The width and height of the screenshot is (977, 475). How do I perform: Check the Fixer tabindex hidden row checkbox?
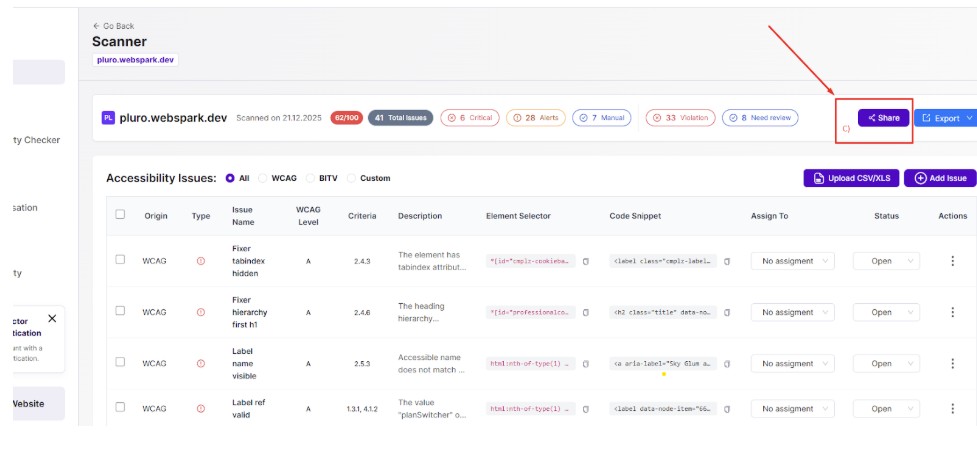[x=120, y=259]
